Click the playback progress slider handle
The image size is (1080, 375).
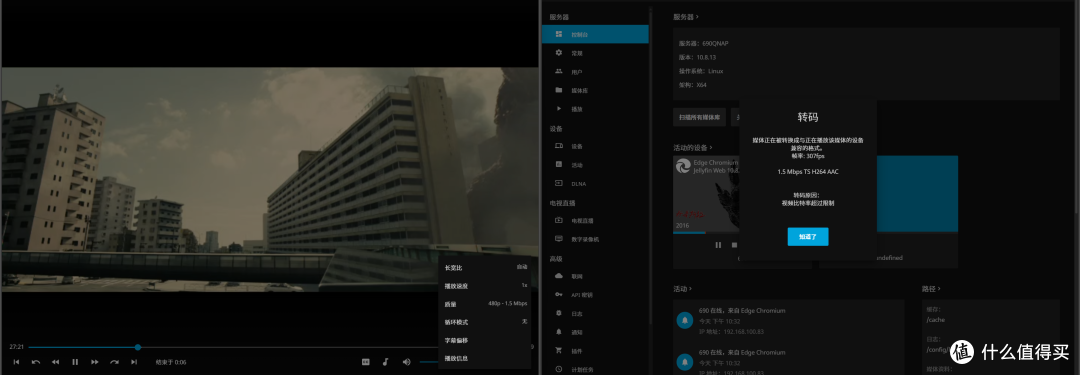point(138,347)
